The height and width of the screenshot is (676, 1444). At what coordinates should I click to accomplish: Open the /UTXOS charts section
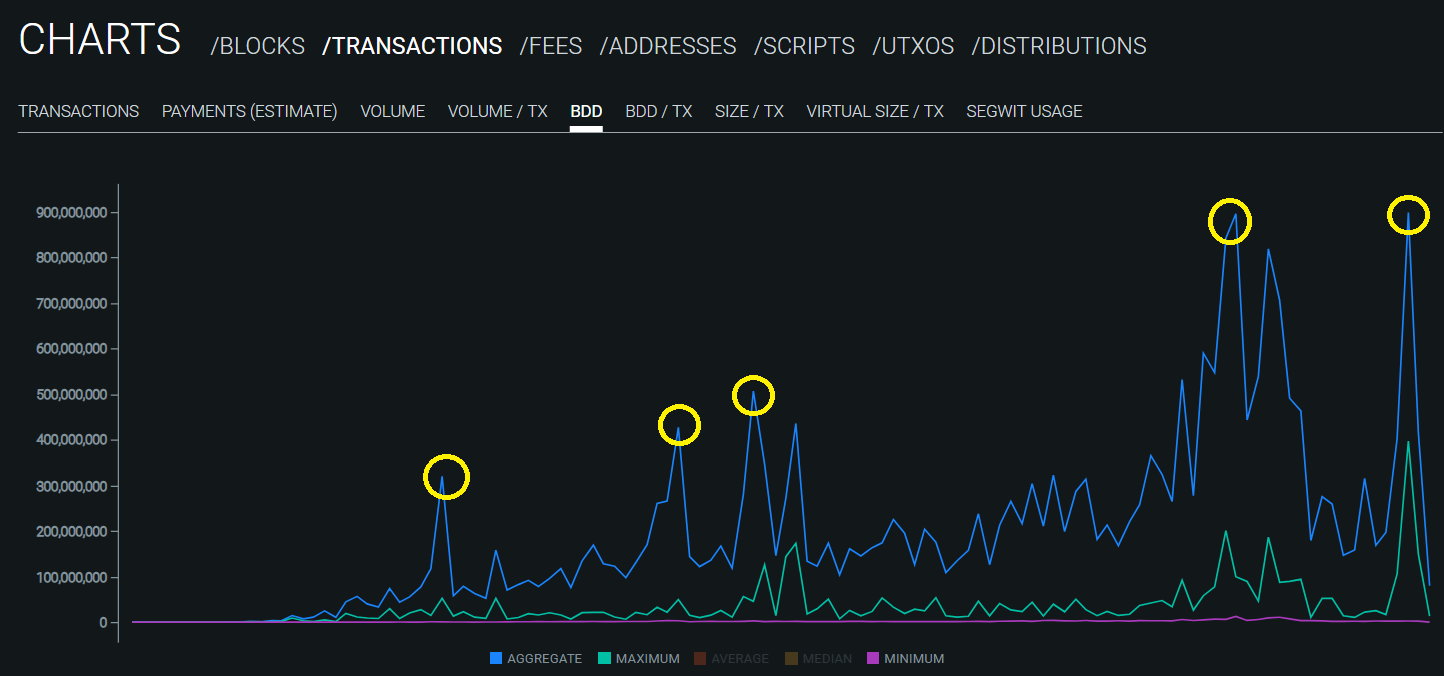(913, 46)
